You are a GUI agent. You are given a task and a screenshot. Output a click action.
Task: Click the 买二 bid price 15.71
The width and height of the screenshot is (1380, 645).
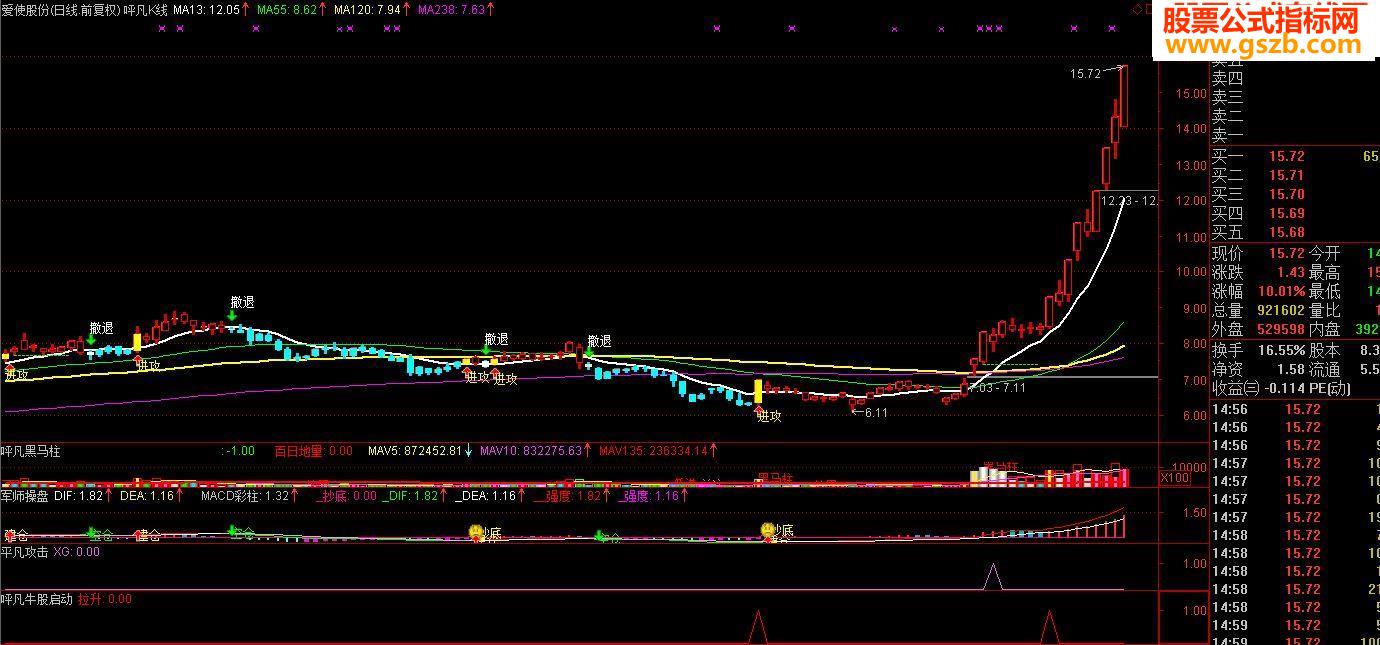1287,175
